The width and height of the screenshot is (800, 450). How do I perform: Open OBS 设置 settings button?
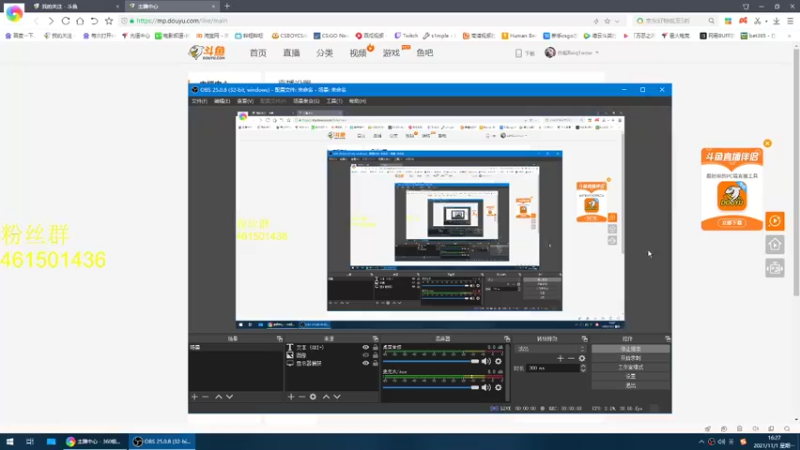pos(631,377)
